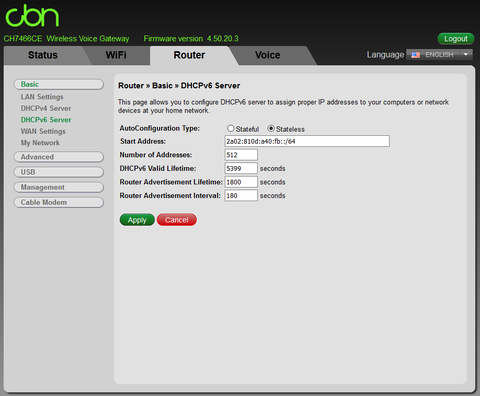This screenshot has height=396, width=480.
Task: Open the Router tab
Action: click(189, 55)
